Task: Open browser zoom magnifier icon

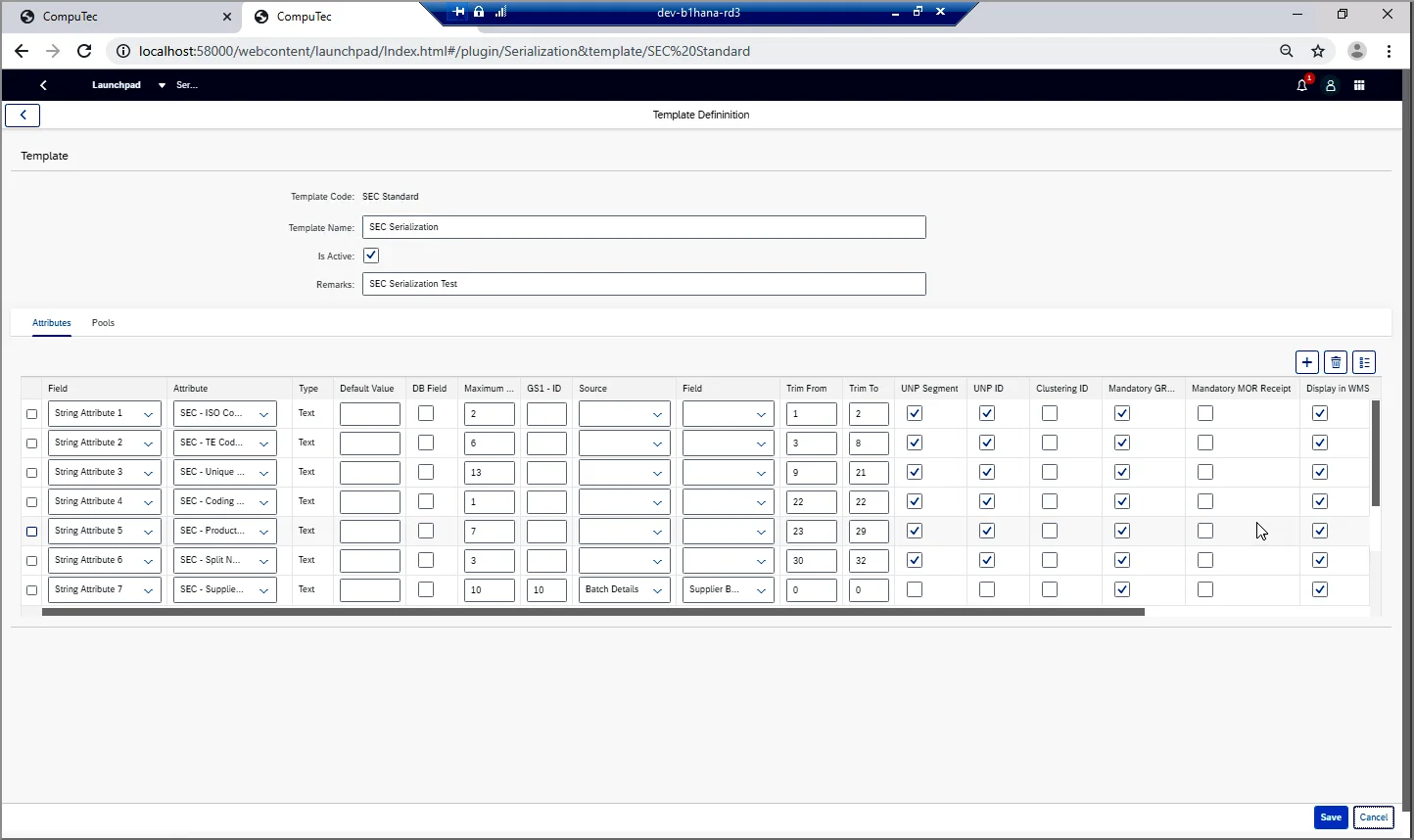Action: point(1287,51)
